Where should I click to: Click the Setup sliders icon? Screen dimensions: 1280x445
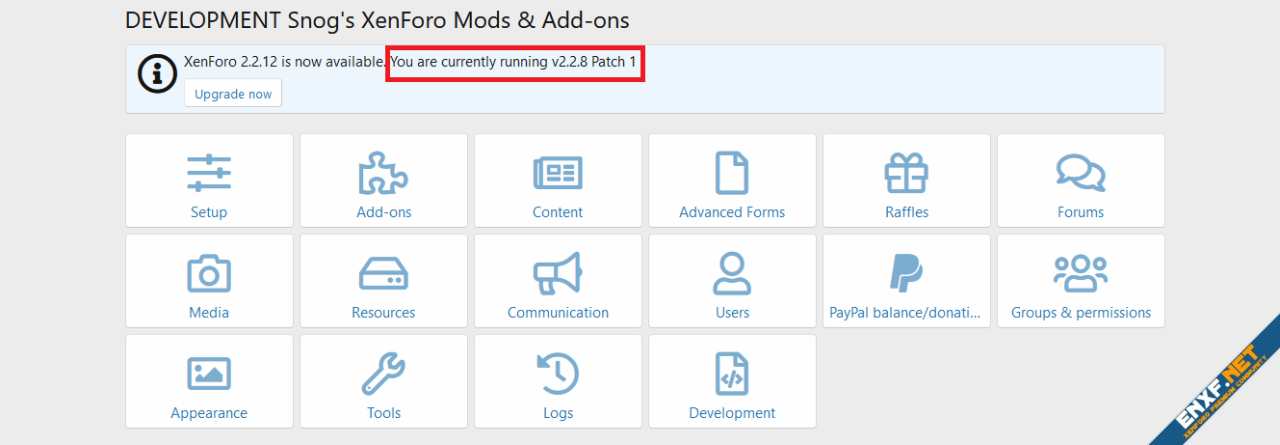[209, 173]
